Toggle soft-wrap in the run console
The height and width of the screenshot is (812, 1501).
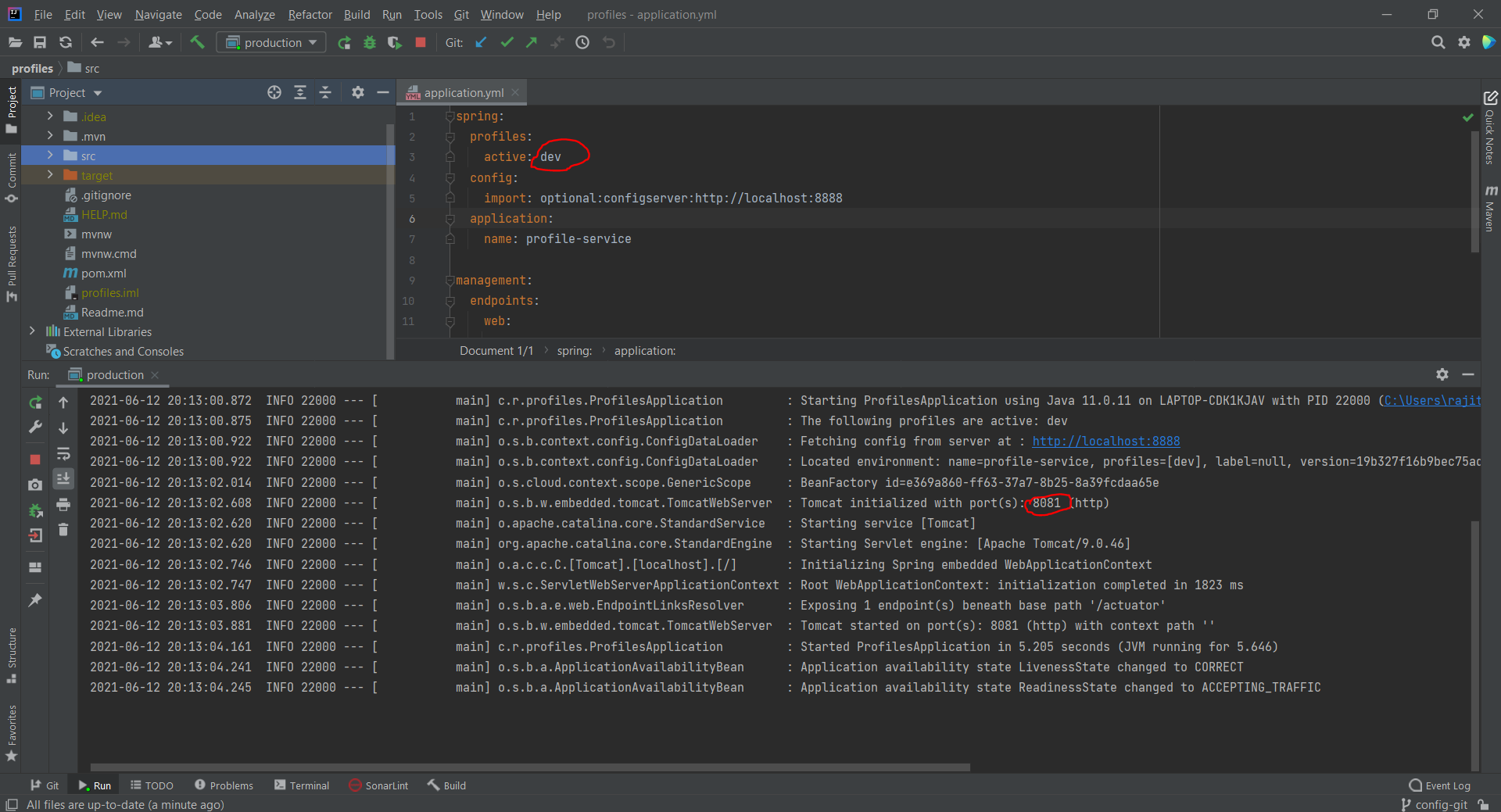pos(63,454)
